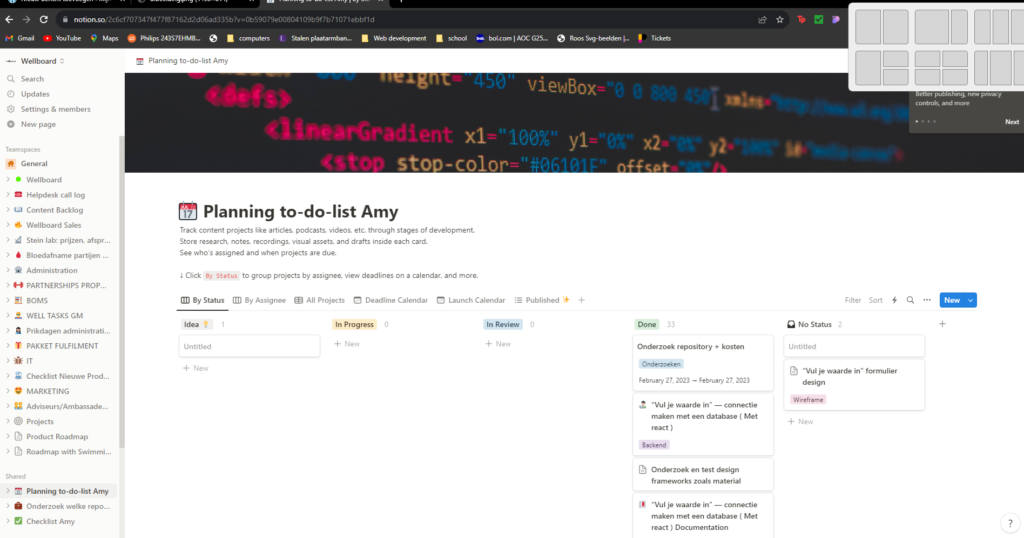Open Onderzoek welke repo page
Viewport: 1024px width, 538px height.
click(67, 506)
